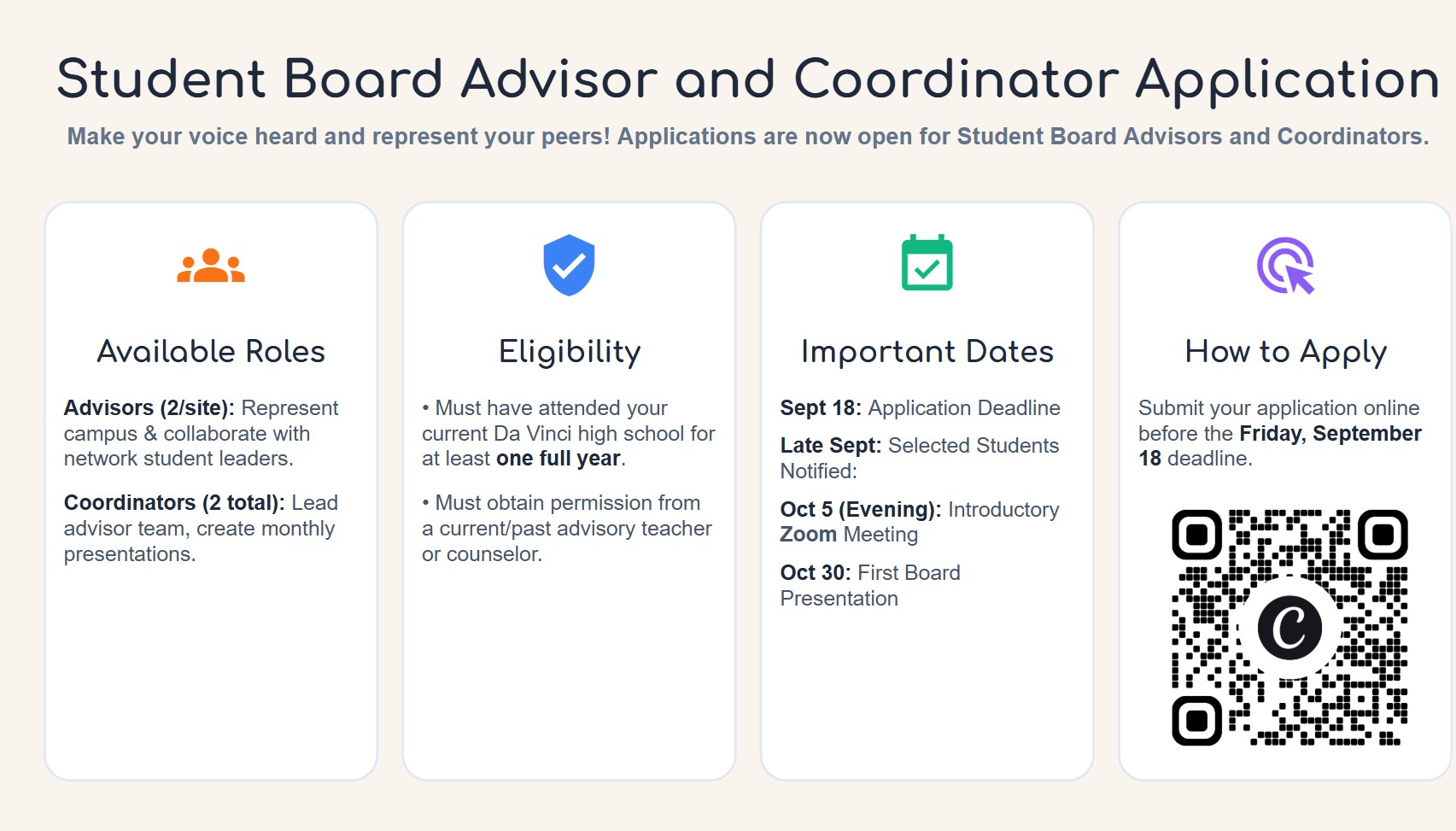Click the Coordinators (2 total) description
1456x831 pixels.
pyautogui.click(x=202, y=528)
